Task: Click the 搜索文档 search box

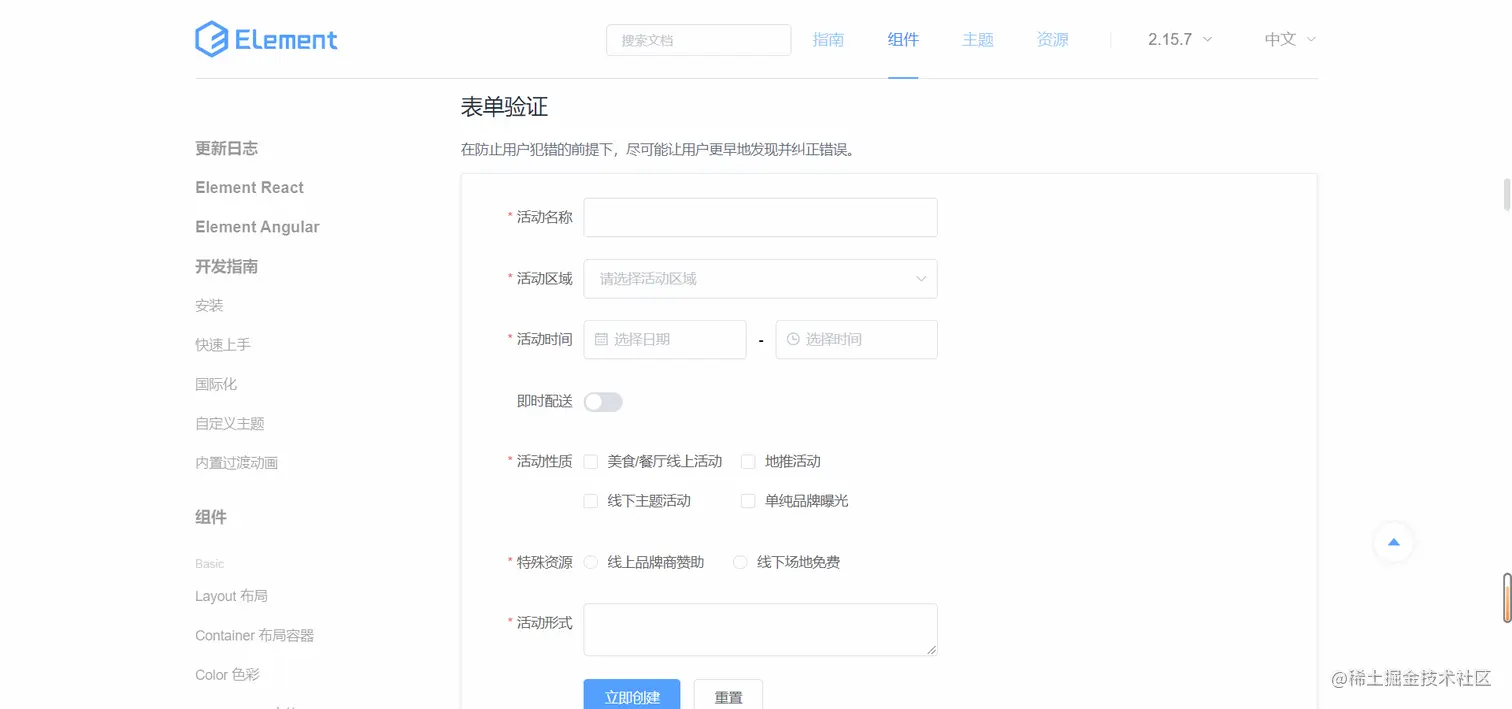Action: (x=698, y=40)
